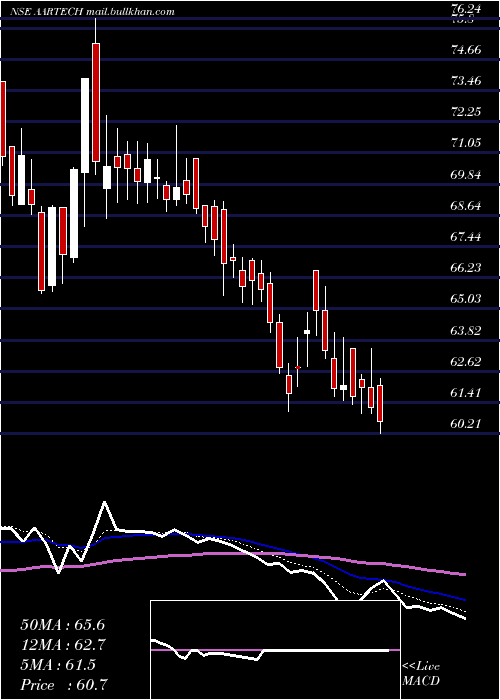
Task: Click the 62.62 price axis label
Action: pos(466,362)
